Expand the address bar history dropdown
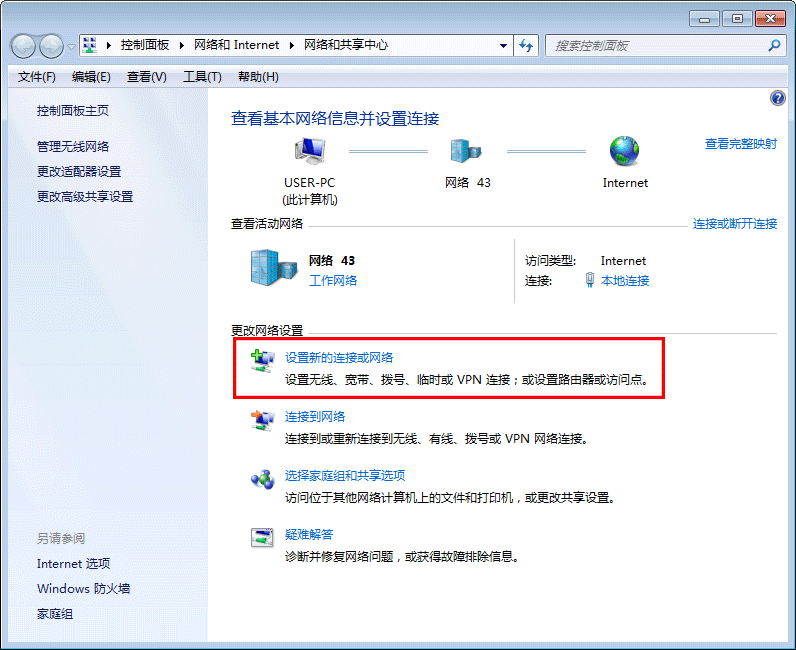Image resolution: width=796 pixels, height=650 pixels. point(503,46)
